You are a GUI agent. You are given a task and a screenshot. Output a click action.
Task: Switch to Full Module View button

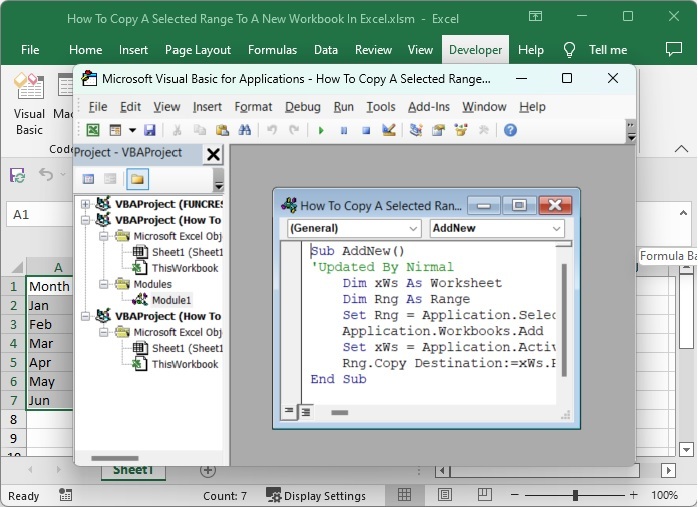[306, 412]
